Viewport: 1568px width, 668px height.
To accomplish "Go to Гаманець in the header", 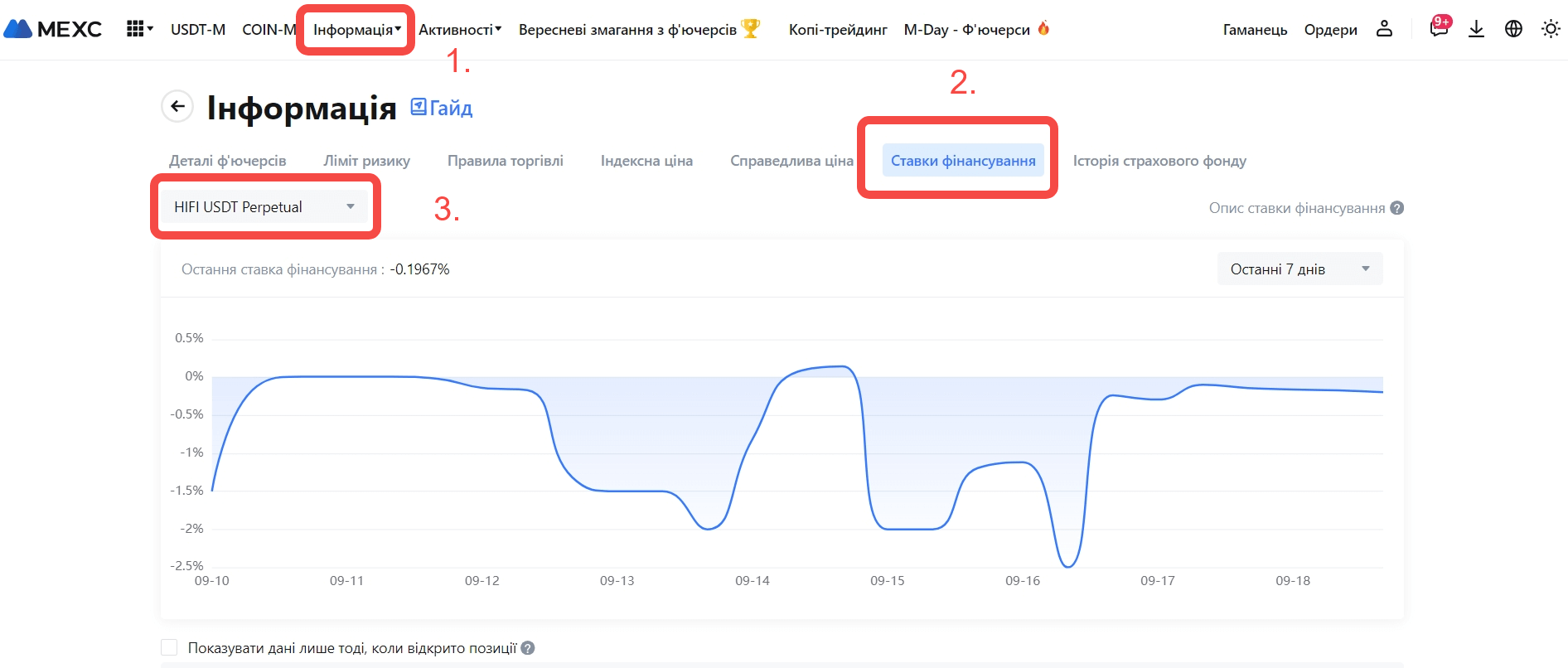I will point(1255,30).
